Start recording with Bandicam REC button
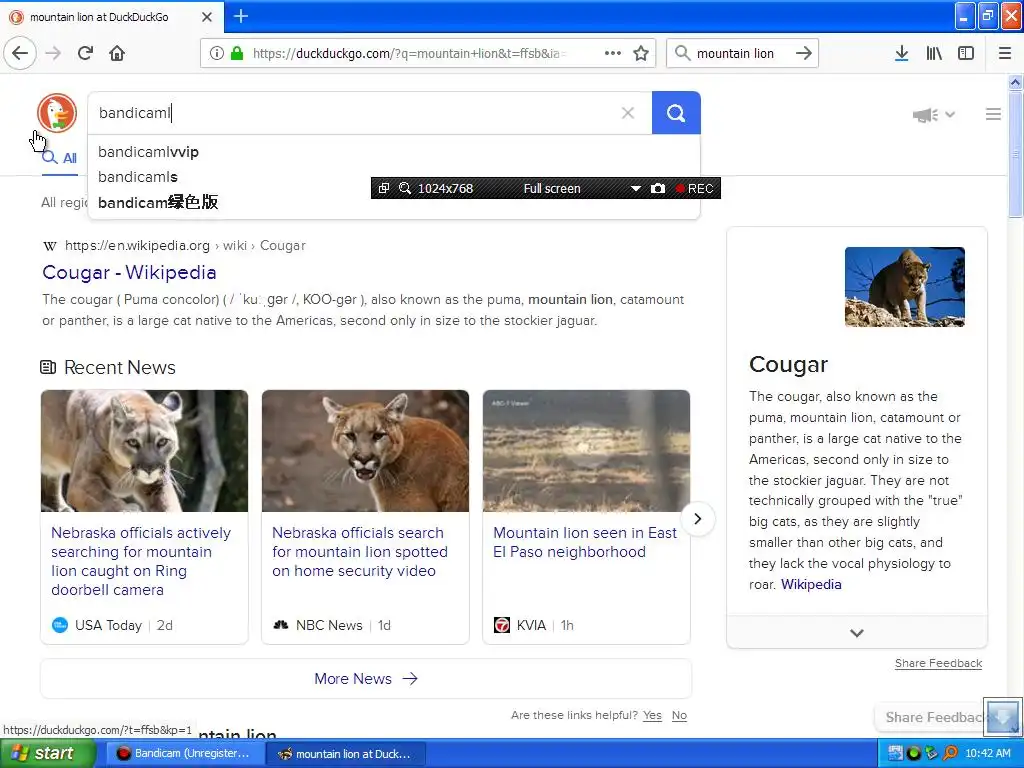The width and height of the screenshot is (1024, 768). [694, 188]
